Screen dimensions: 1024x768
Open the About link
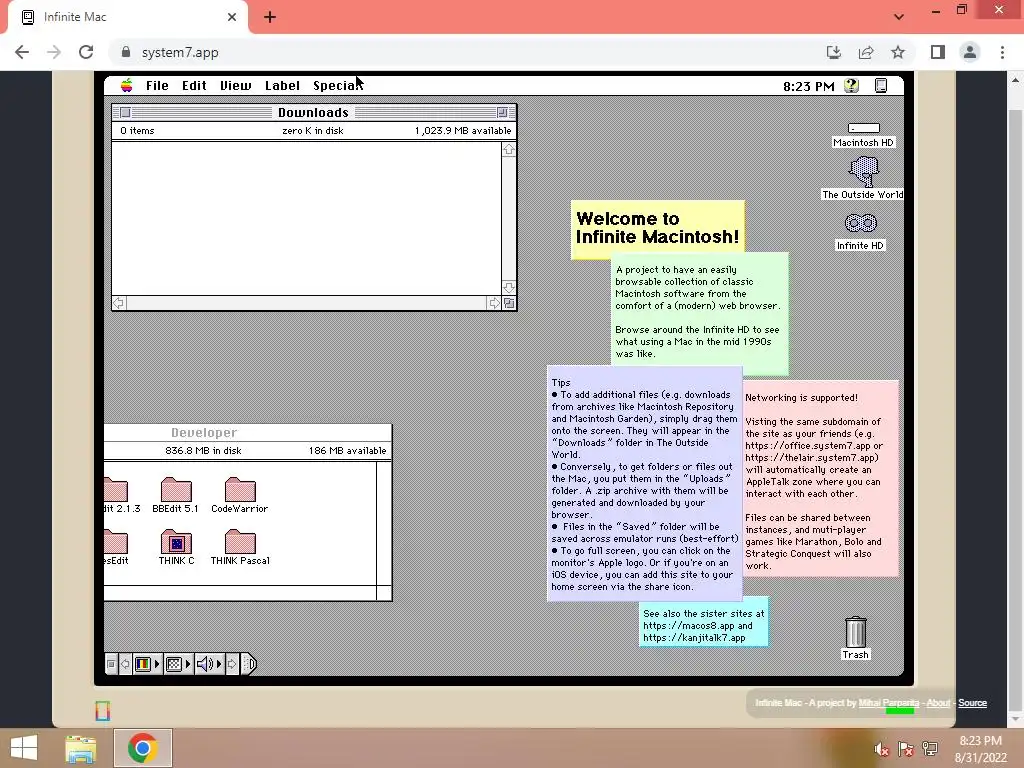click(938, 703)
